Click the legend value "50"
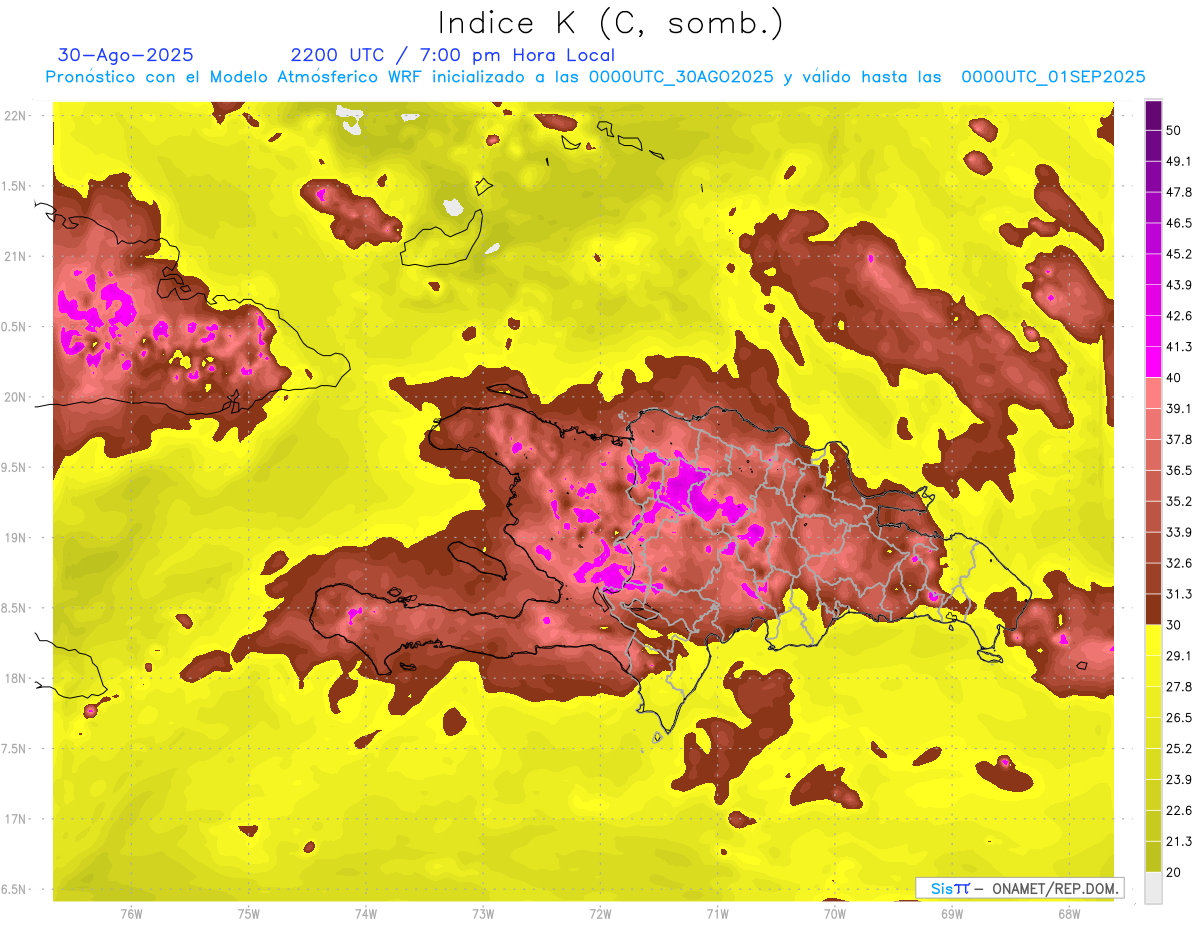Viewport: 1200px width, 927px height. coord(1174,130)
